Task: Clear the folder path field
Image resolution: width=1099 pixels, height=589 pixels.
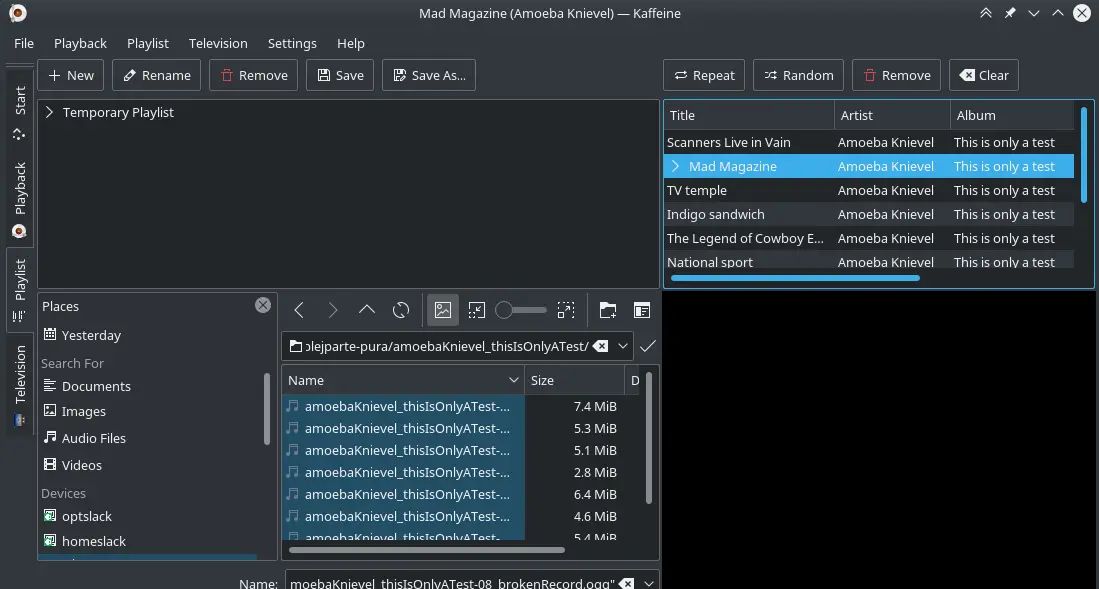Action: coord(600,346)
